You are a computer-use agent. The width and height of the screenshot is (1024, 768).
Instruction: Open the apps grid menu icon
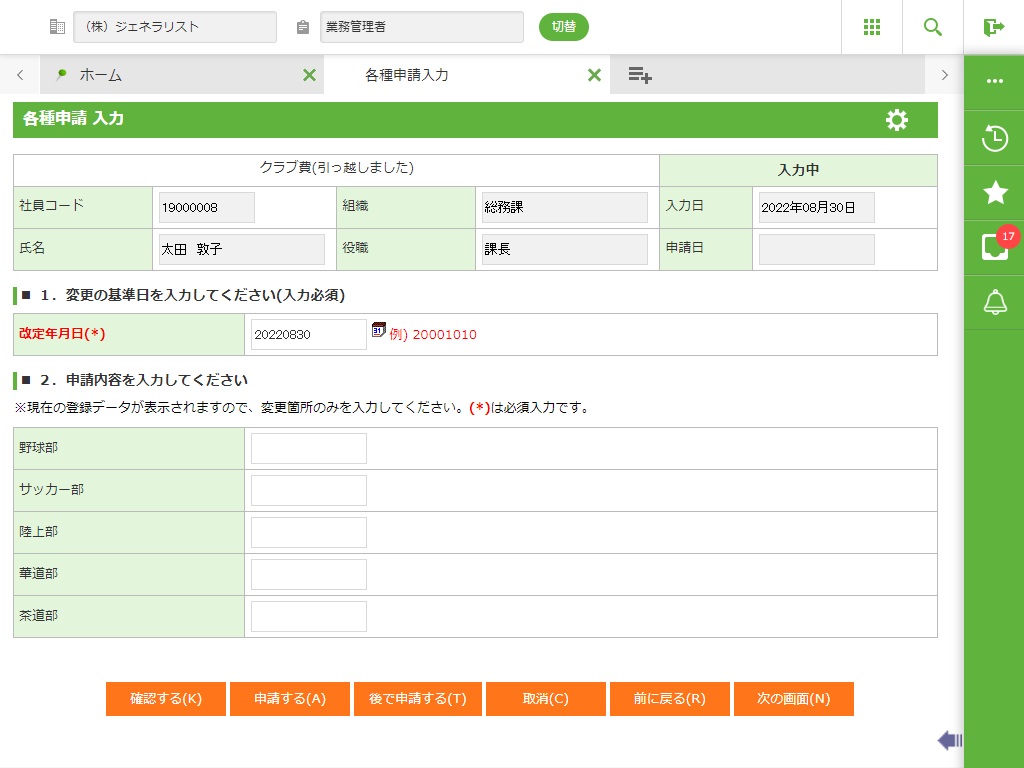(x=871, y=27)
